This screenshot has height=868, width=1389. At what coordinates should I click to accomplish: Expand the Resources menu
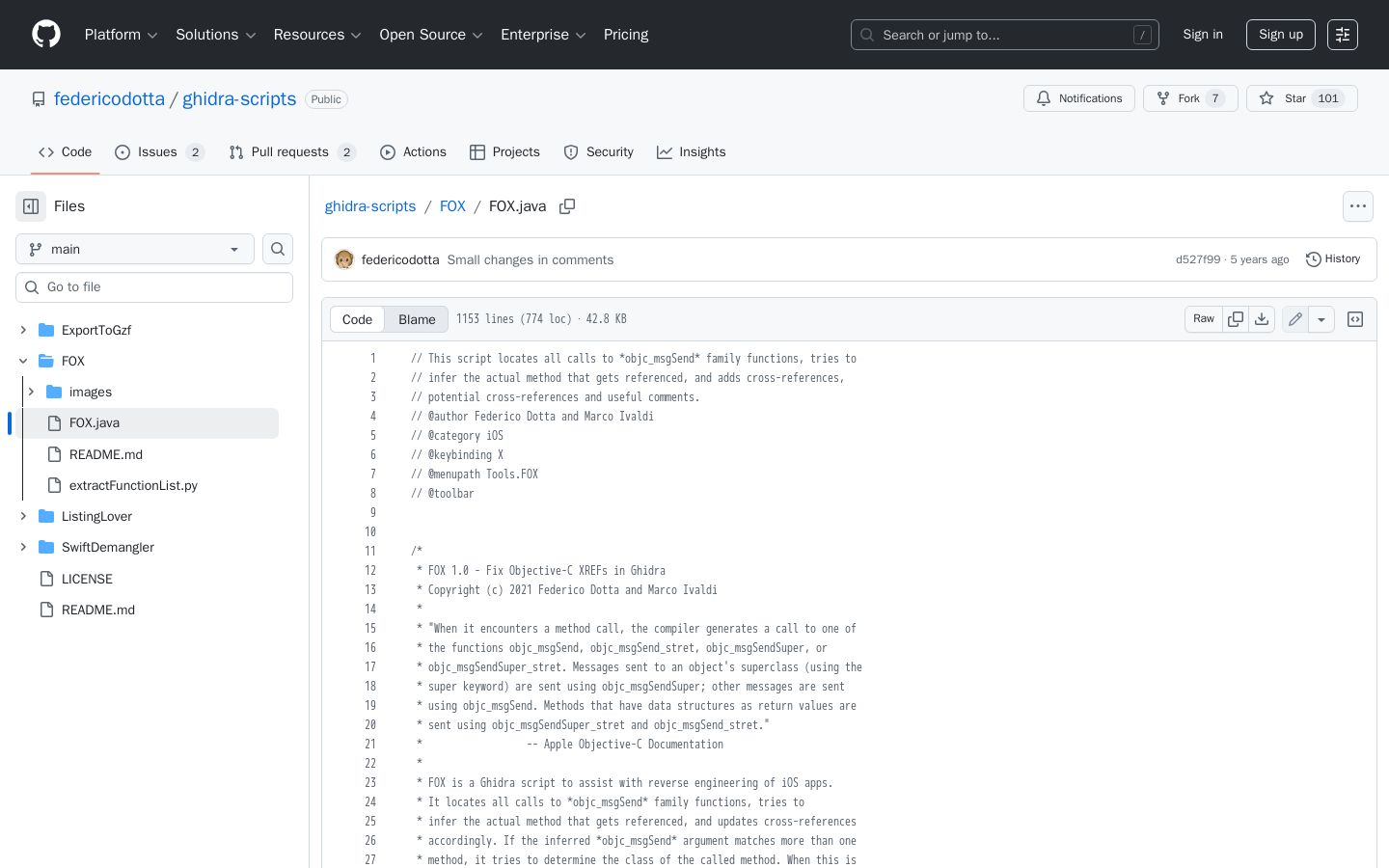pyautogui.click(x=317, y=35)
